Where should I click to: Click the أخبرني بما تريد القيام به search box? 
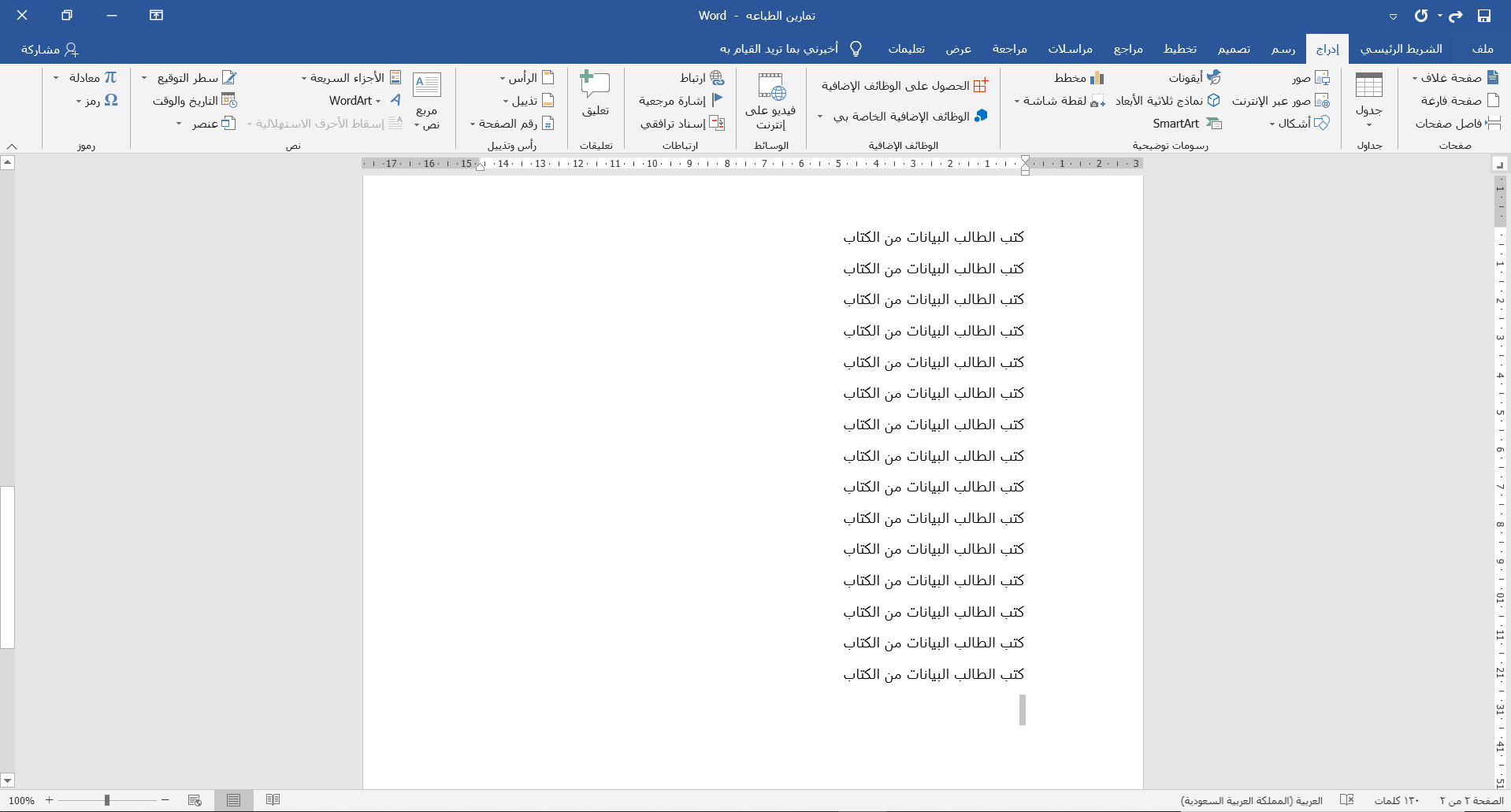pyautogui.click(x=780, y=49)
